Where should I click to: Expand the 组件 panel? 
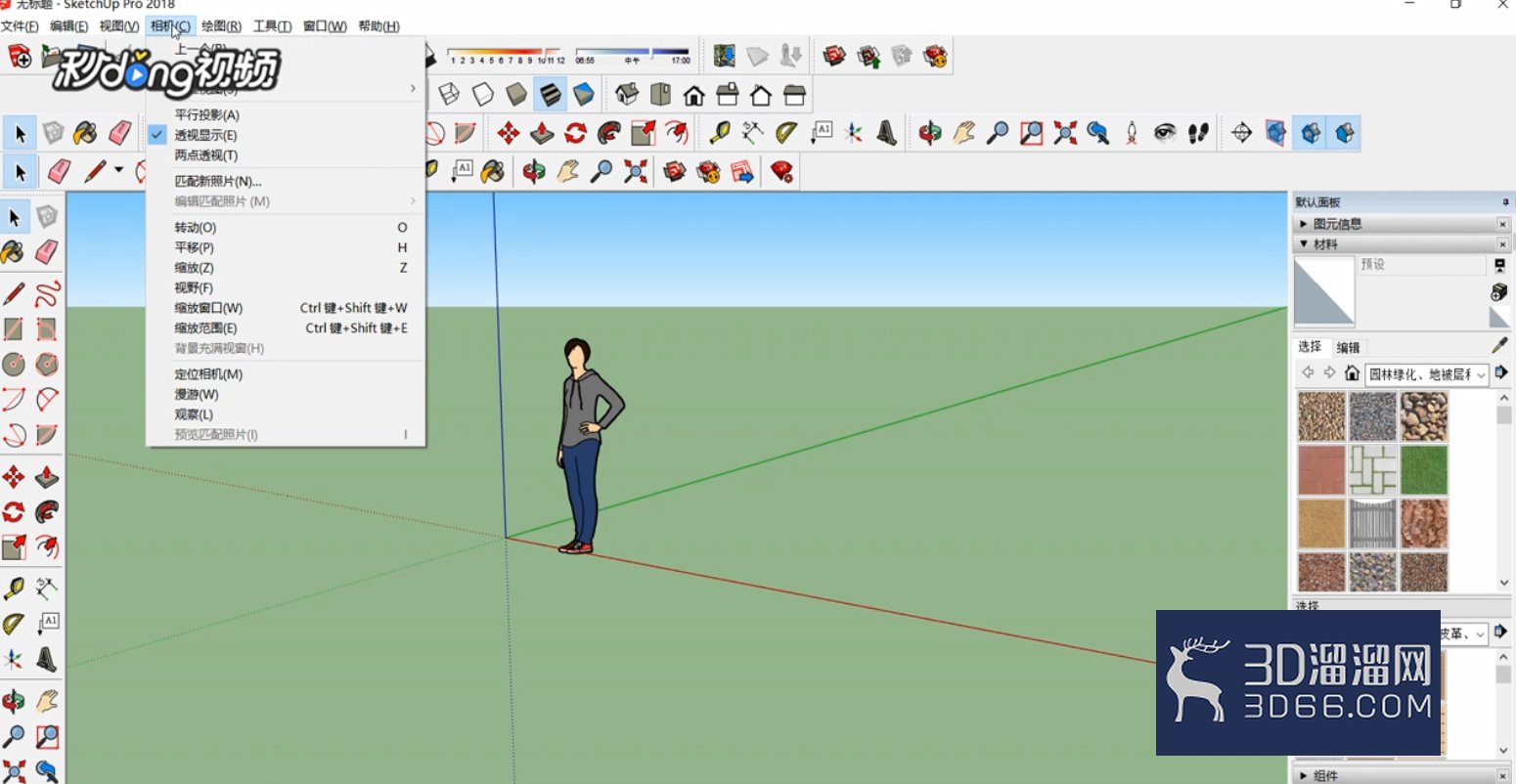pos(1303,775)
